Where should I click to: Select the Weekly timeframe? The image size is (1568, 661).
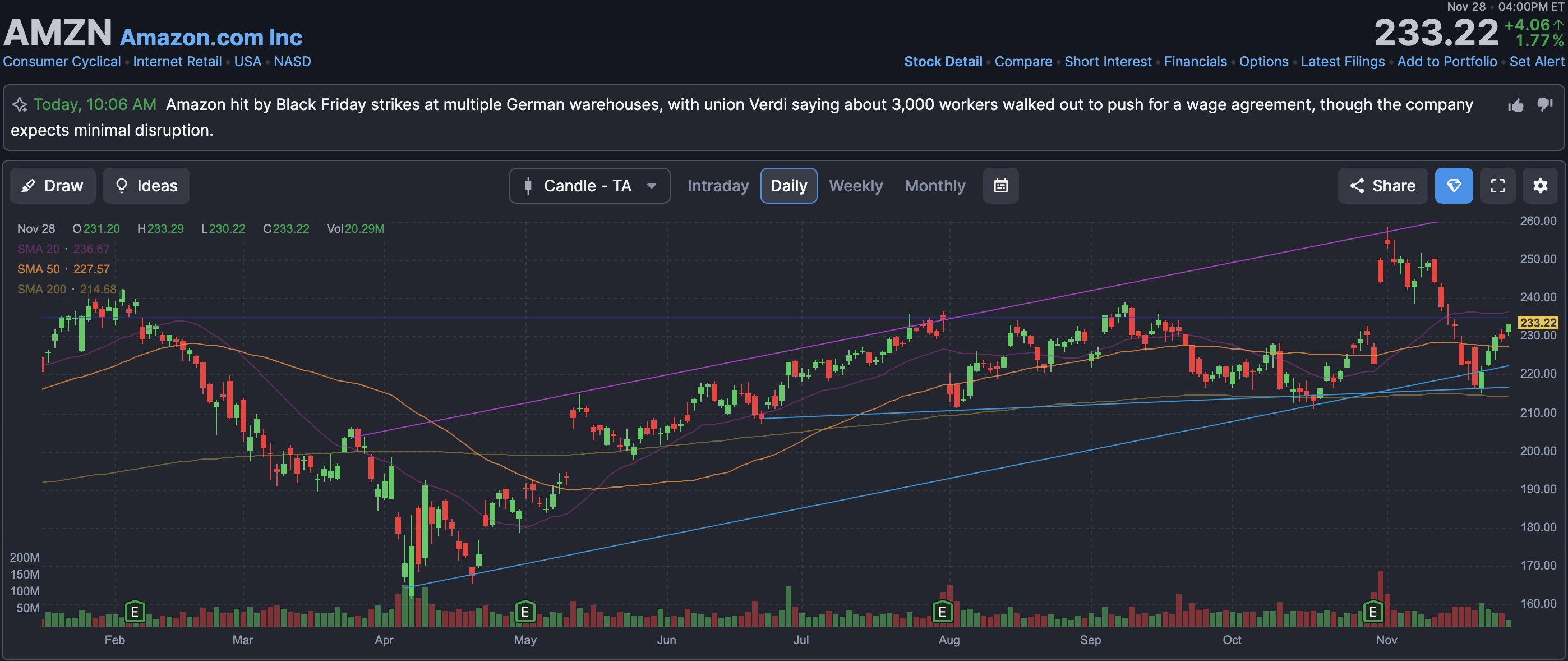(855, 186)
